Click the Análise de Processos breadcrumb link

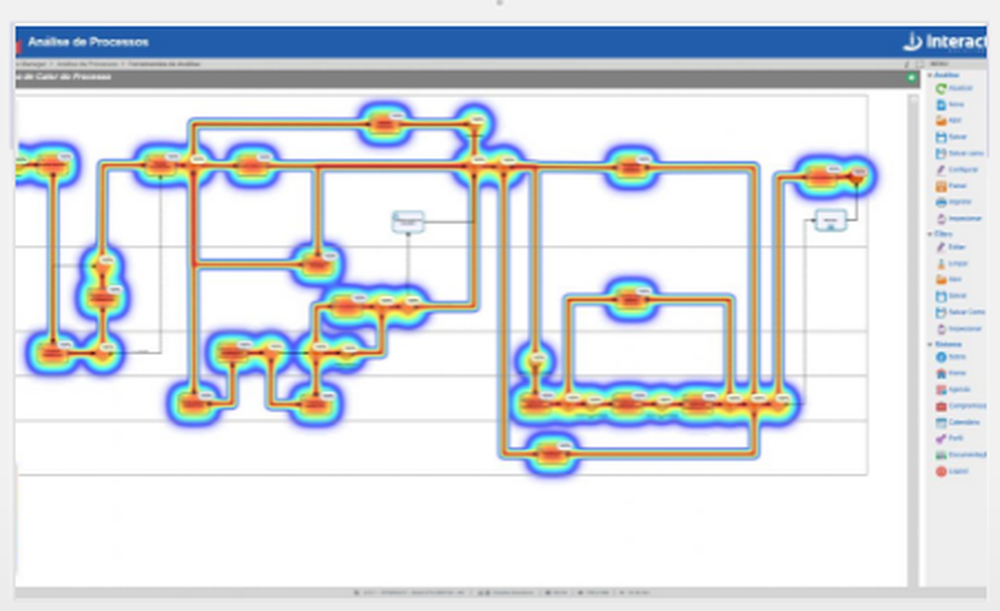point(87,64)
